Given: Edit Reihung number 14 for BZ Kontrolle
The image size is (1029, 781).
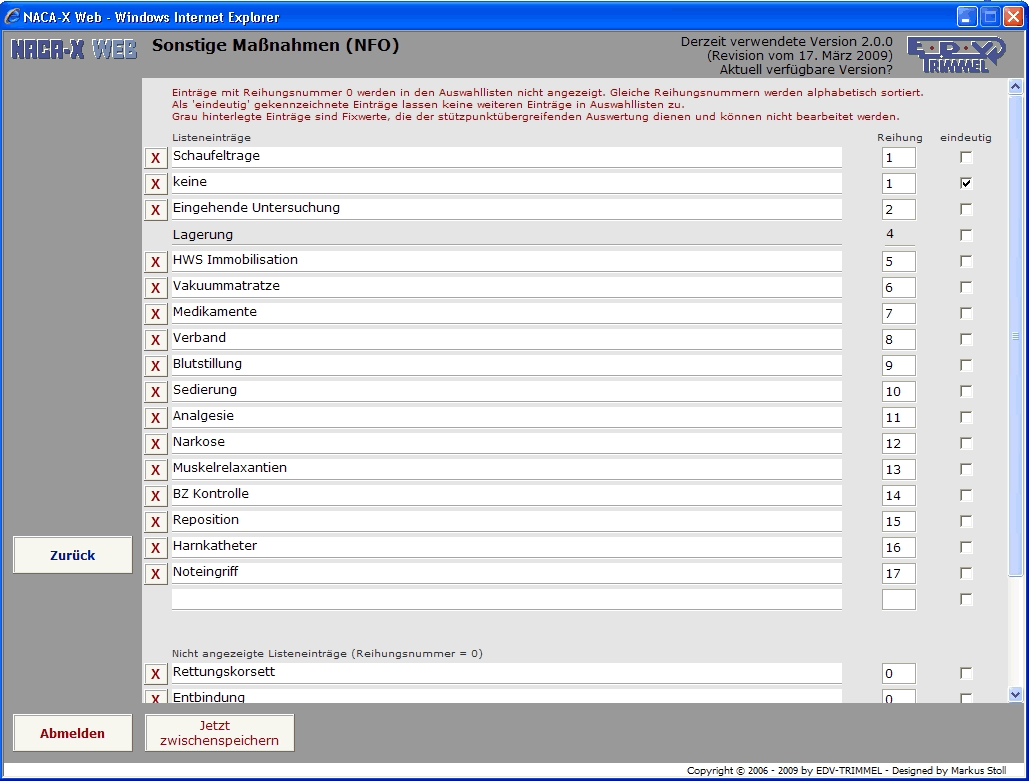Looking at the screenshot, I should pos(899,496).
